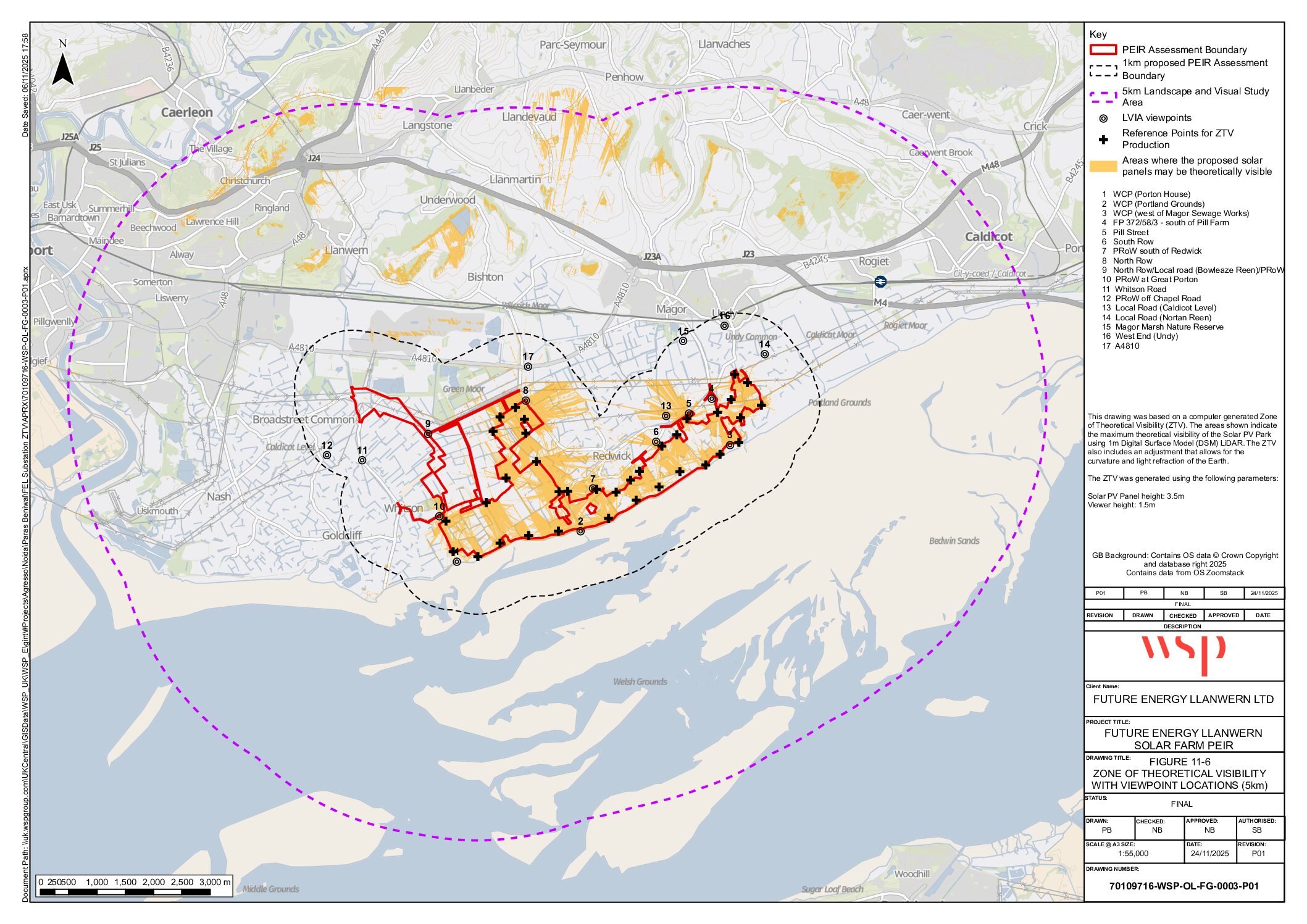Screen dimensions: 1307x924
Task: Select viewpoint marker 17 on the map
Action: 528,367
